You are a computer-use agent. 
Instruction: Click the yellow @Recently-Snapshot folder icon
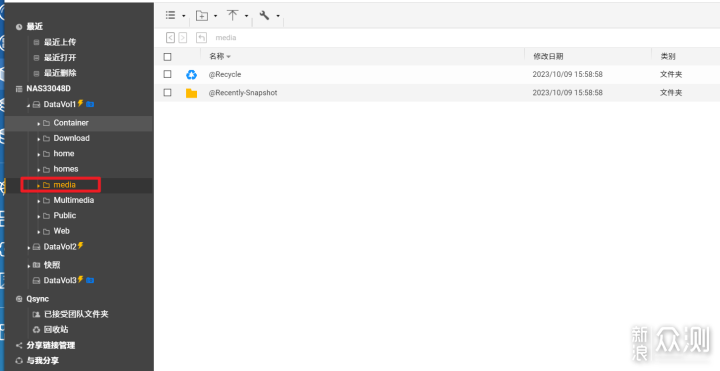191,93
